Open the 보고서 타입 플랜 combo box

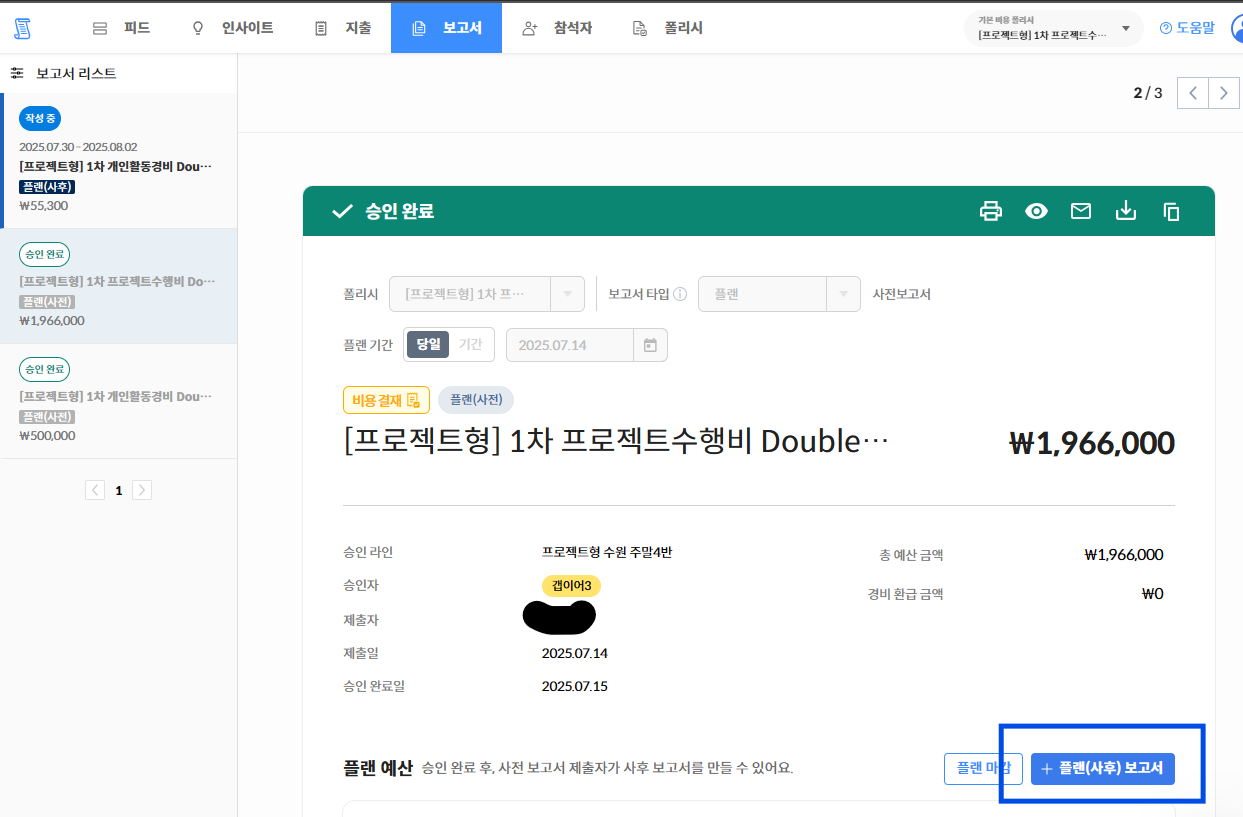tap(779, 294)
